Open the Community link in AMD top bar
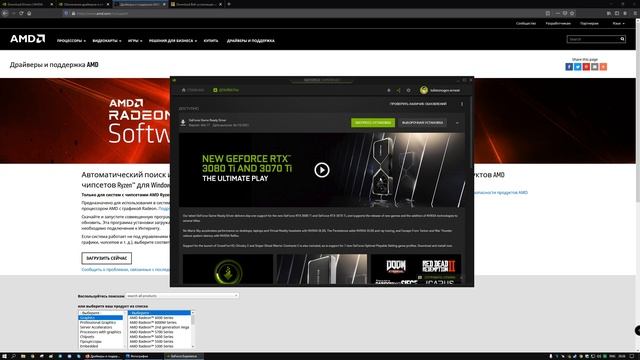Image resolution: width=640 pixels, height=360 pixels. 525,23
